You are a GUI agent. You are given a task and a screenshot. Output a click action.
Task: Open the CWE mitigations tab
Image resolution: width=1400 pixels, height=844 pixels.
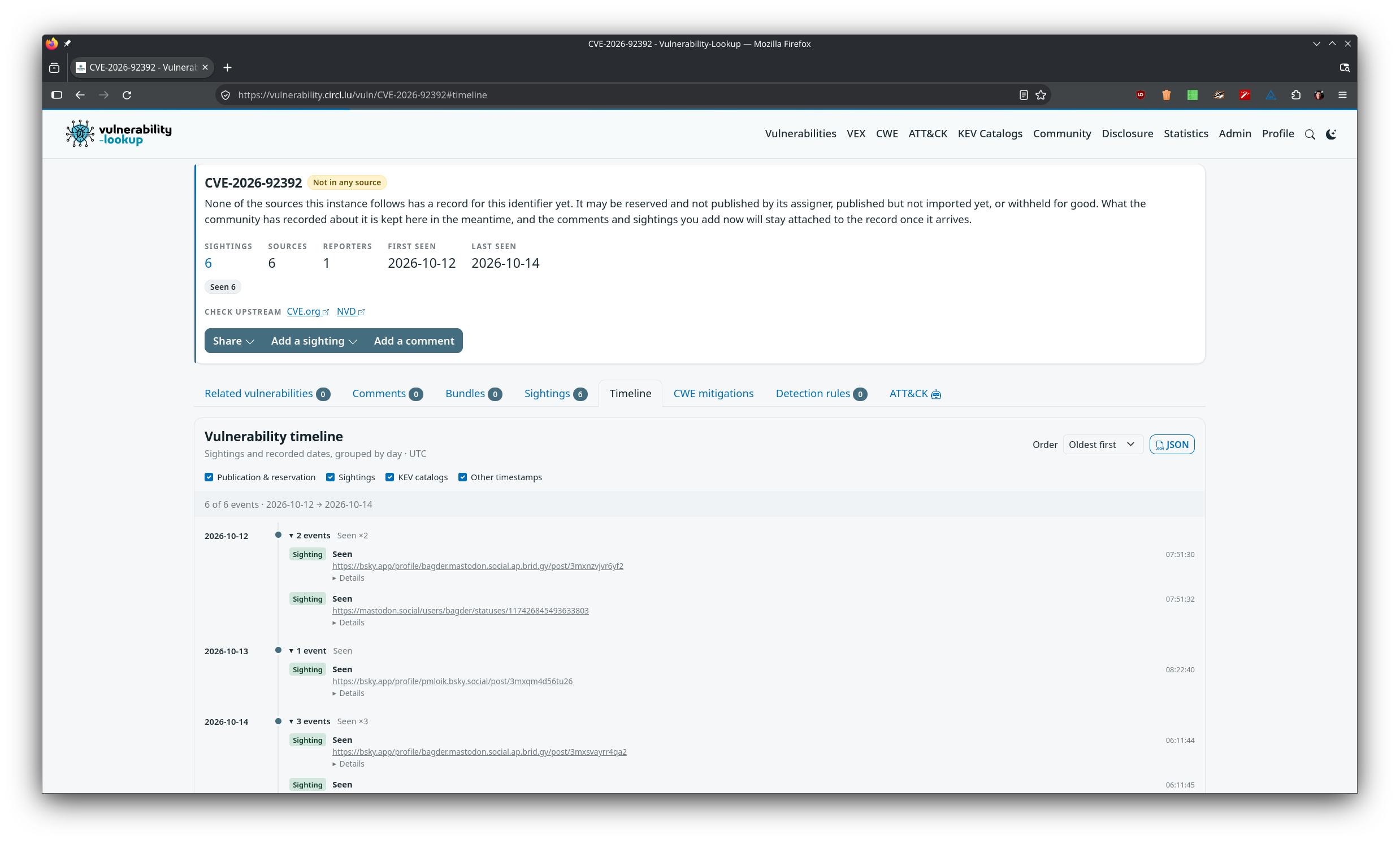click(713, 394)
